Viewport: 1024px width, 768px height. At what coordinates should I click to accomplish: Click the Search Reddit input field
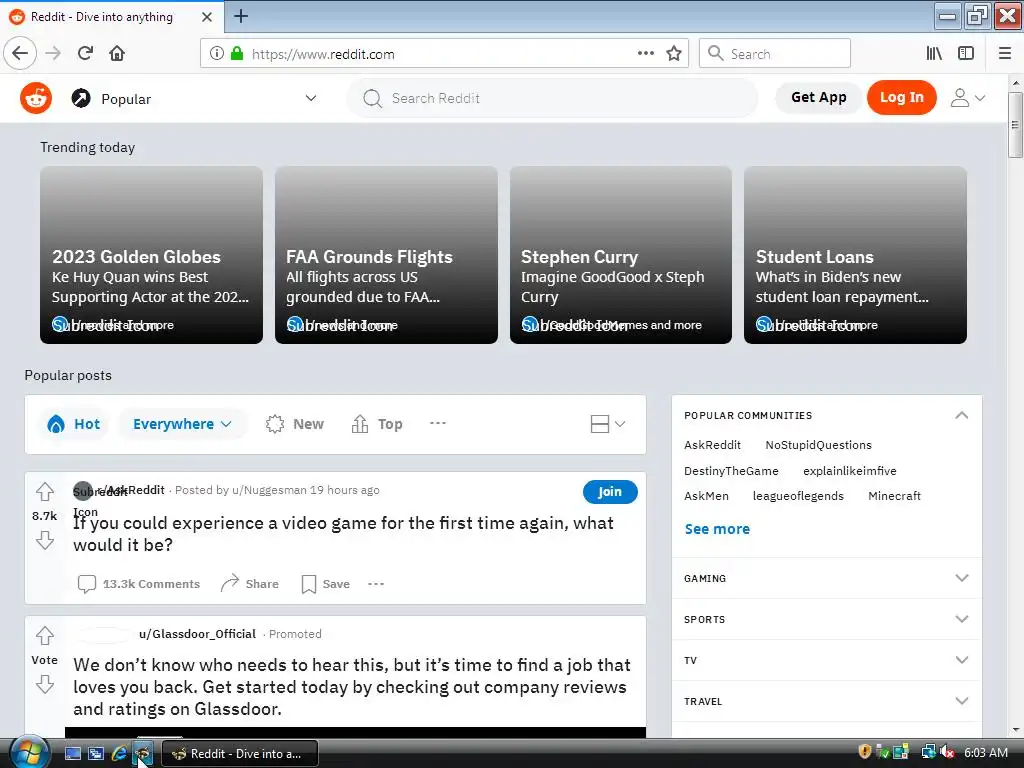coord(552,98)
